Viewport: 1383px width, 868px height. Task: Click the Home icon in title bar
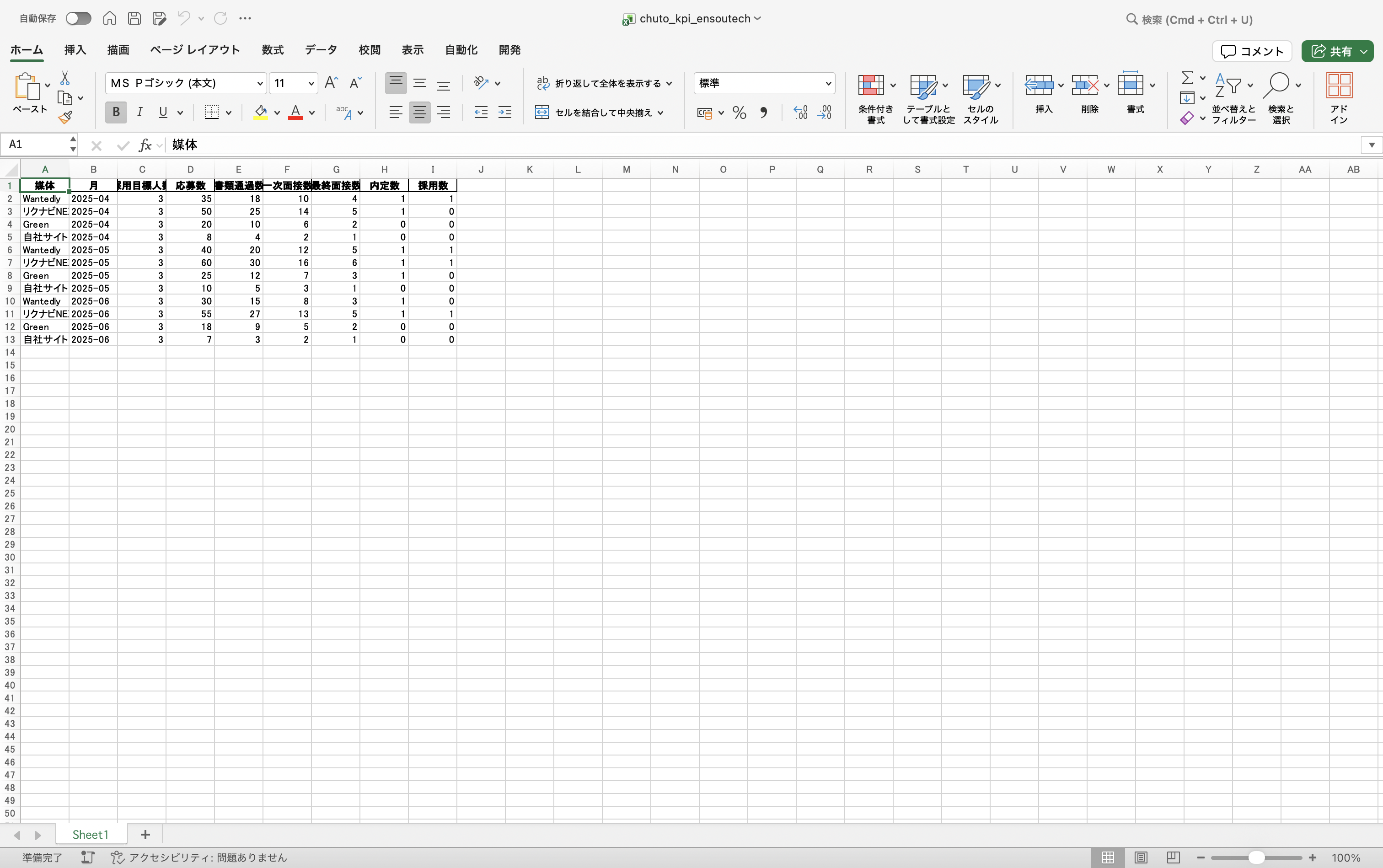[x=110, y=18]
